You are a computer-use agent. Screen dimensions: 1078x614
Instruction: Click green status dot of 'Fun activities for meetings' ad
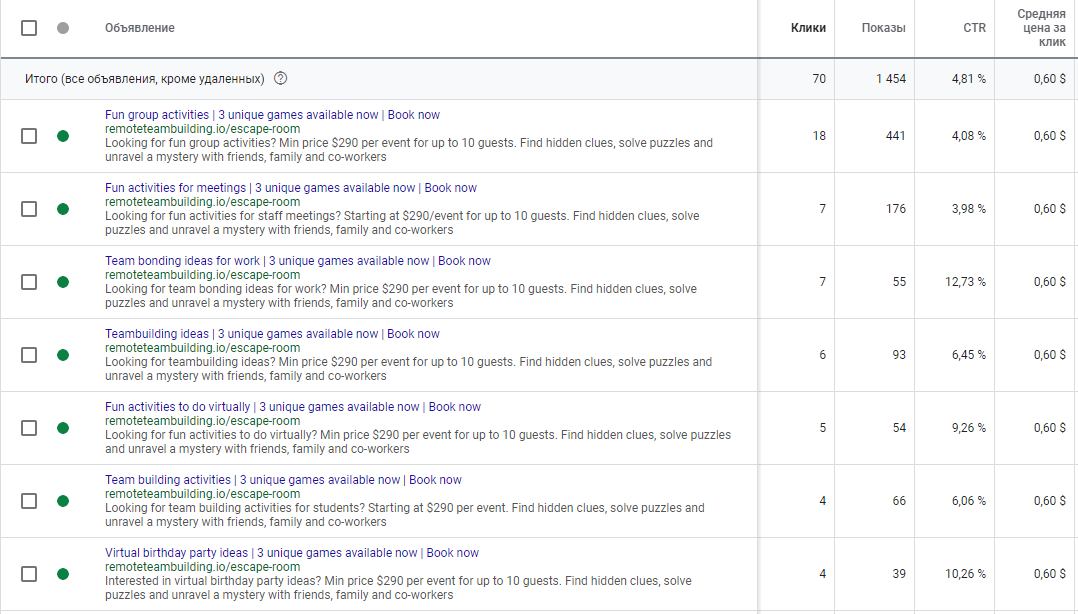click(x=63, y=209)
